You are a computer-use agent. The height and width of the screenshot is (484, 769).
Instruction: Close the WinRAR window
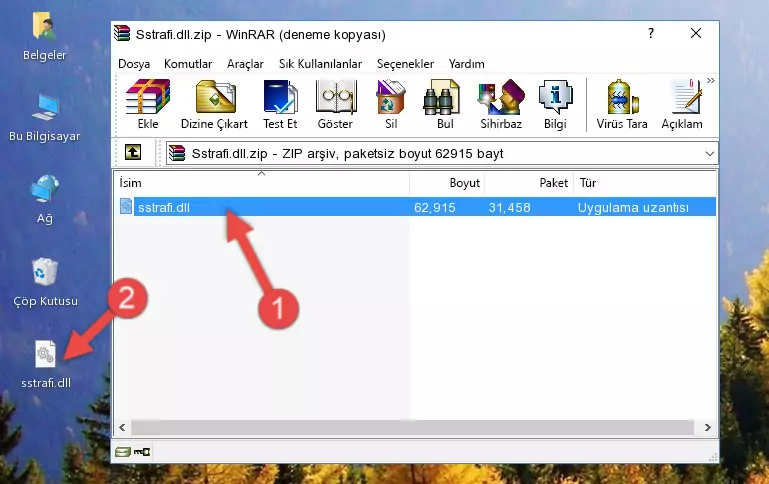695,33
